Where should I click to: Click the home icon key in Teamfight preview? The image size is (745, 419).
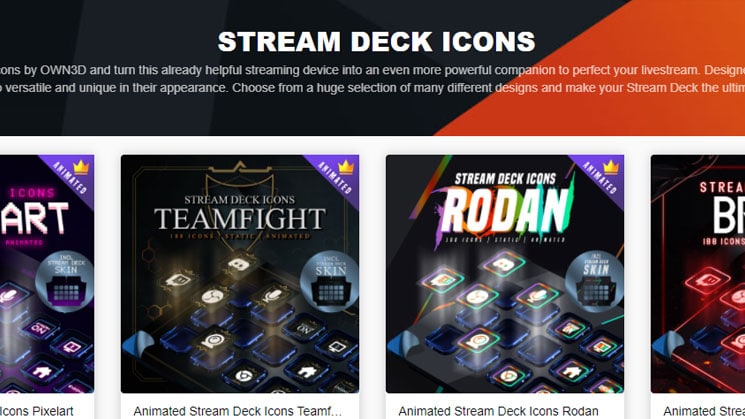click(x=308, y=370)
